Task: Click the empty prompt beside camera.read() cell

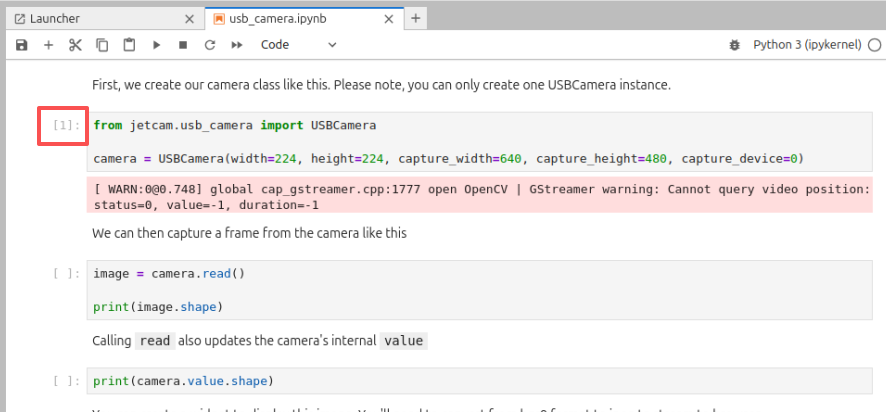Action: tap(67, 274)
